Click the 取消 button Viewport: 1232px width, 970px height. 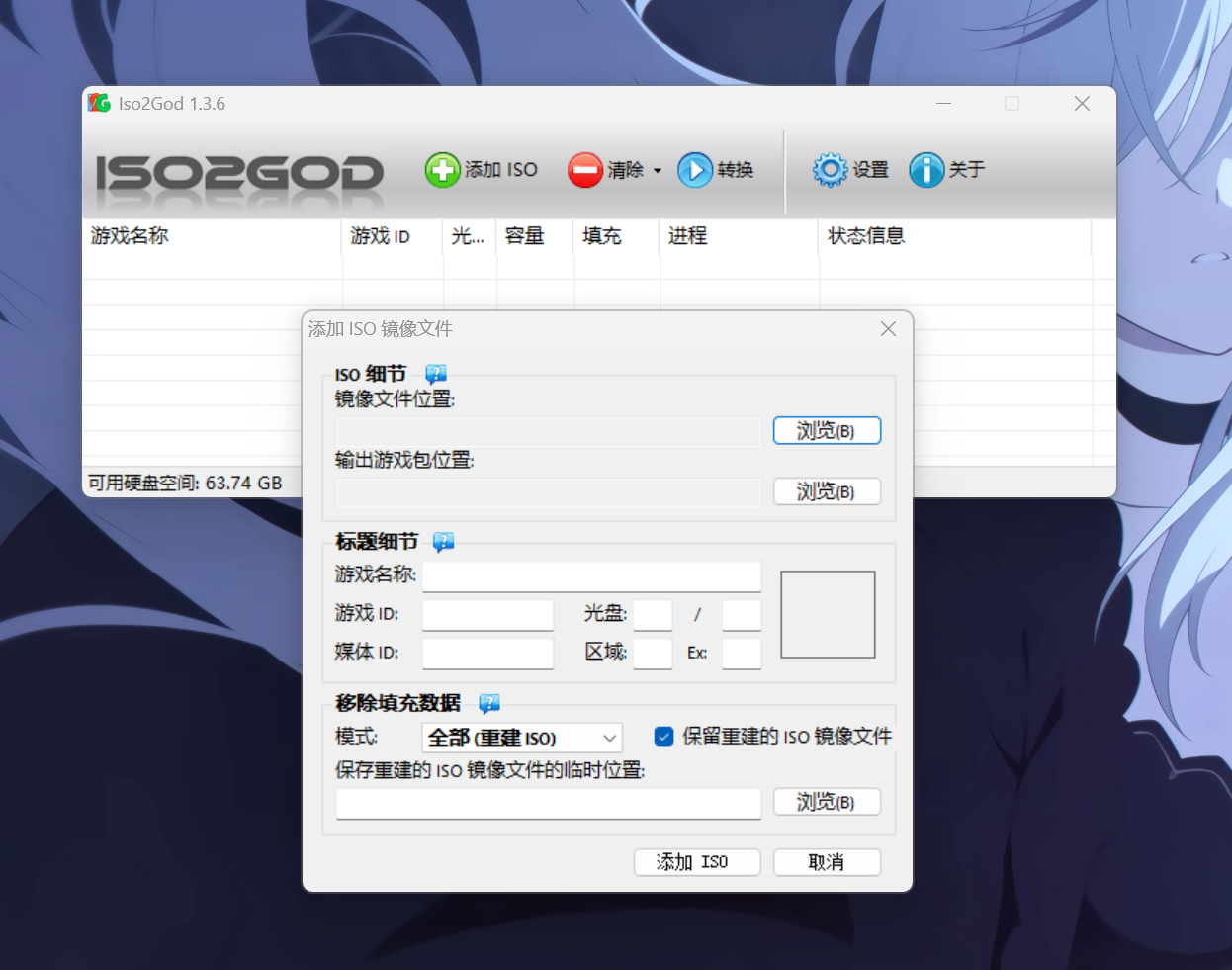click(x=826, y=862)
